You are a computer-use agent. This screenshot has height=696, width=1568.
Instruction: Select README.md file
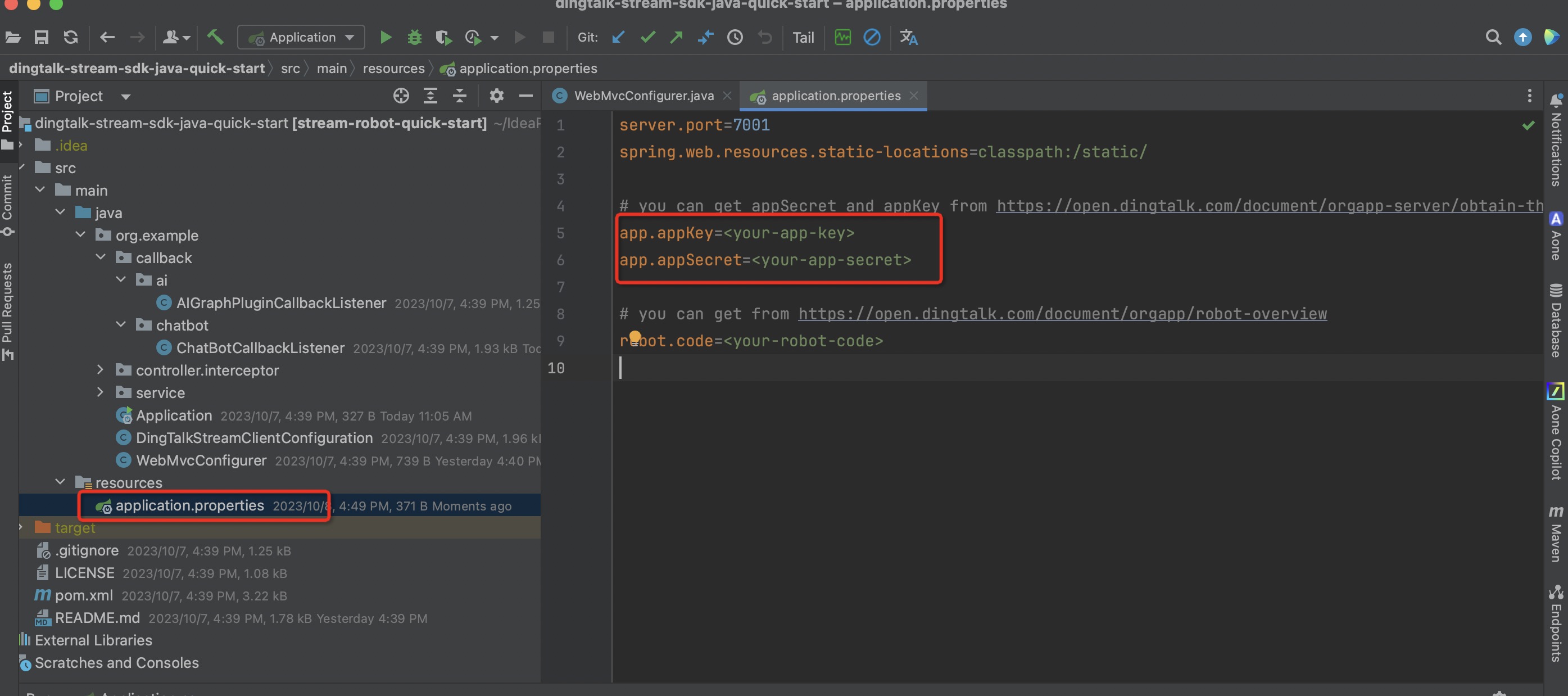pos(97,617)
